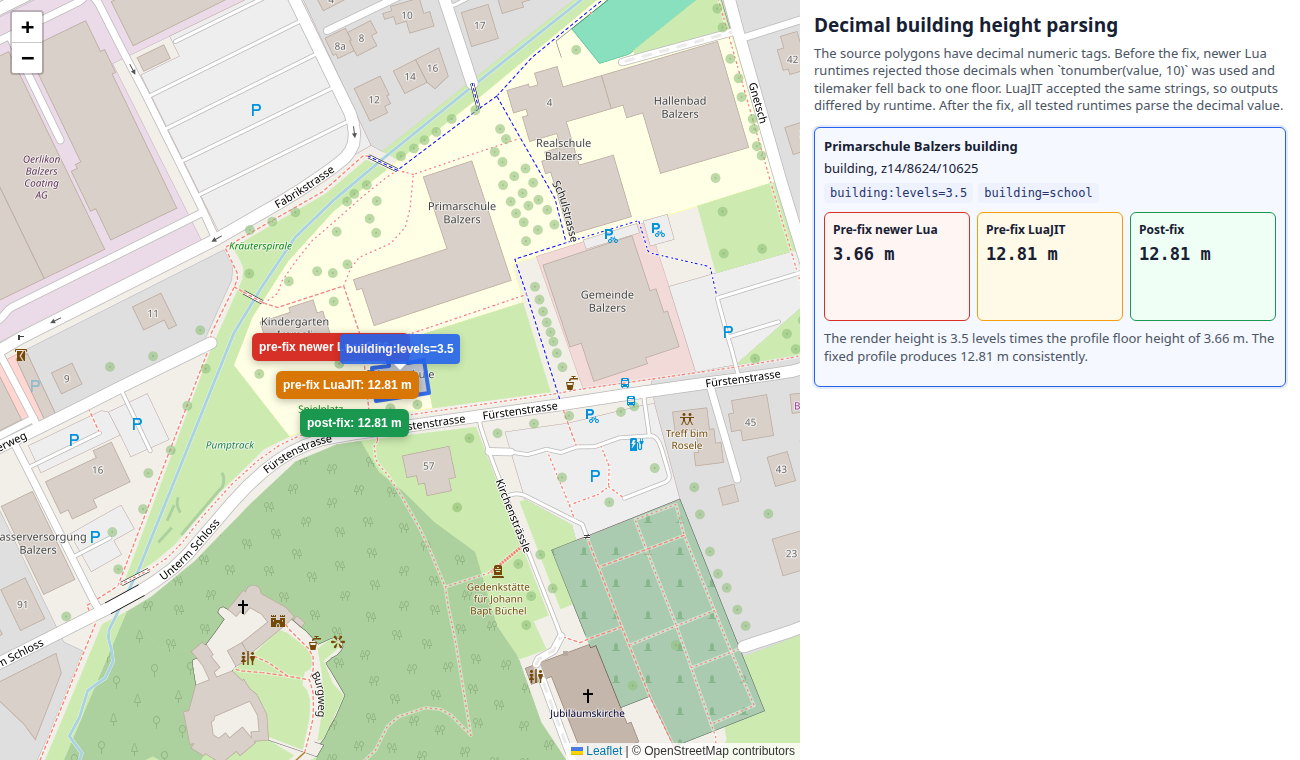Image resolution: width=1300 pixels, height=760 pixels.
Task: Click the parking icon near Fabrikstrasse lot
Action: (x=256, y=110)
